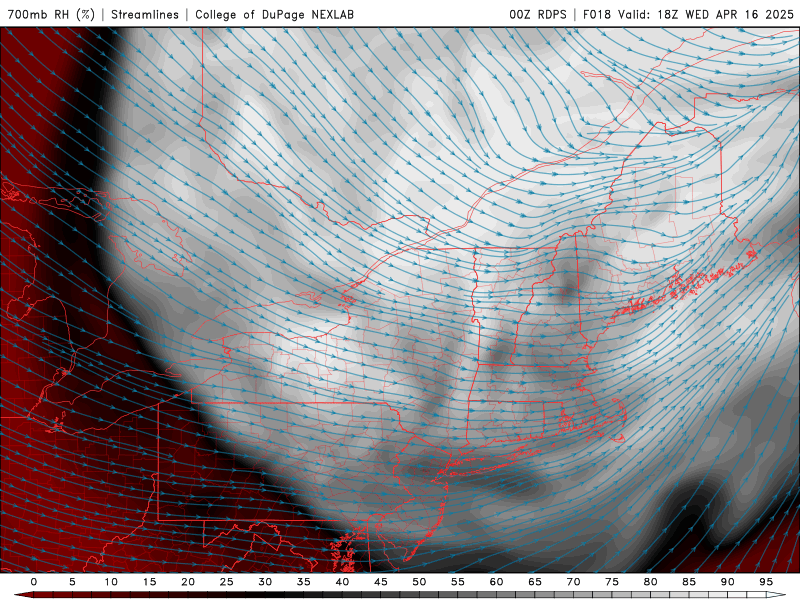Image resolution: width=800 pixels, height=600 pixels.
Task: Click "Valid: 18Z WED APR 16 2025" text
Action: coord(706,14)
